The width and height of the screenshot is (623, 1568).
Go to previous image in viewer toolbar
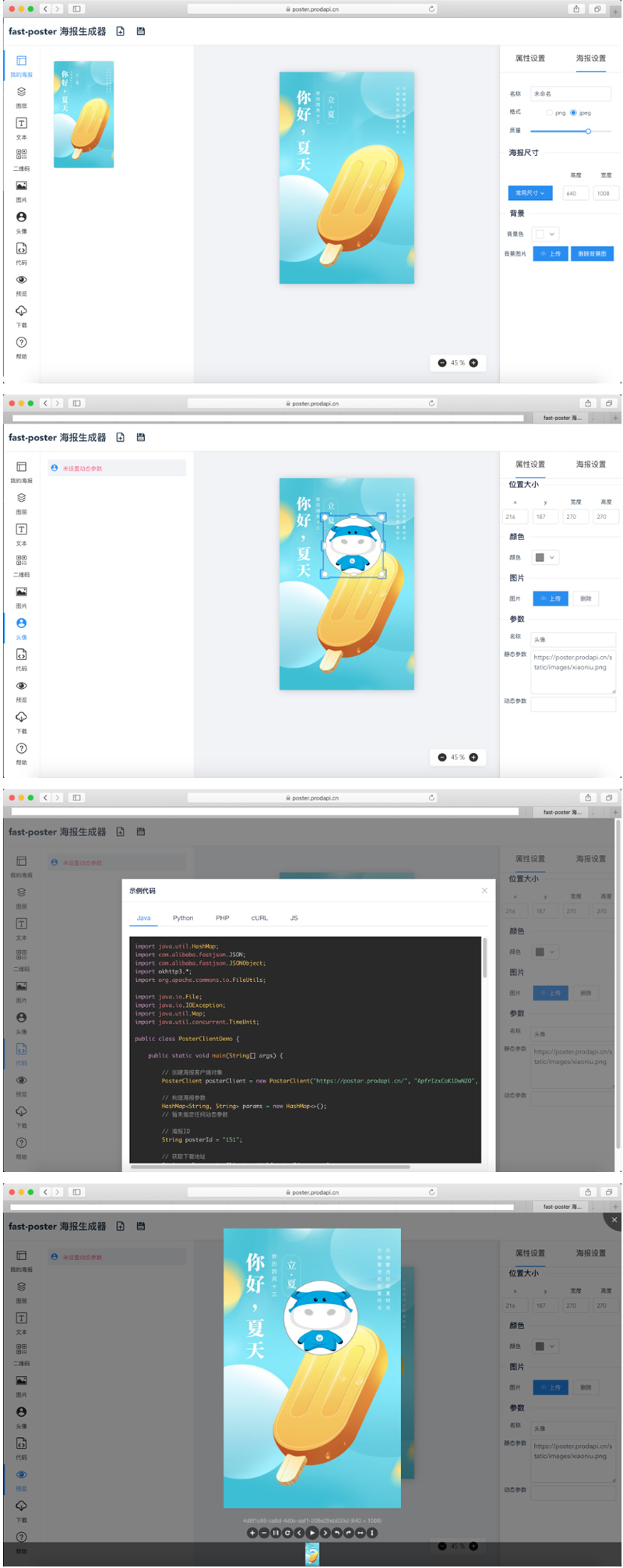[x=299, y=1533]
